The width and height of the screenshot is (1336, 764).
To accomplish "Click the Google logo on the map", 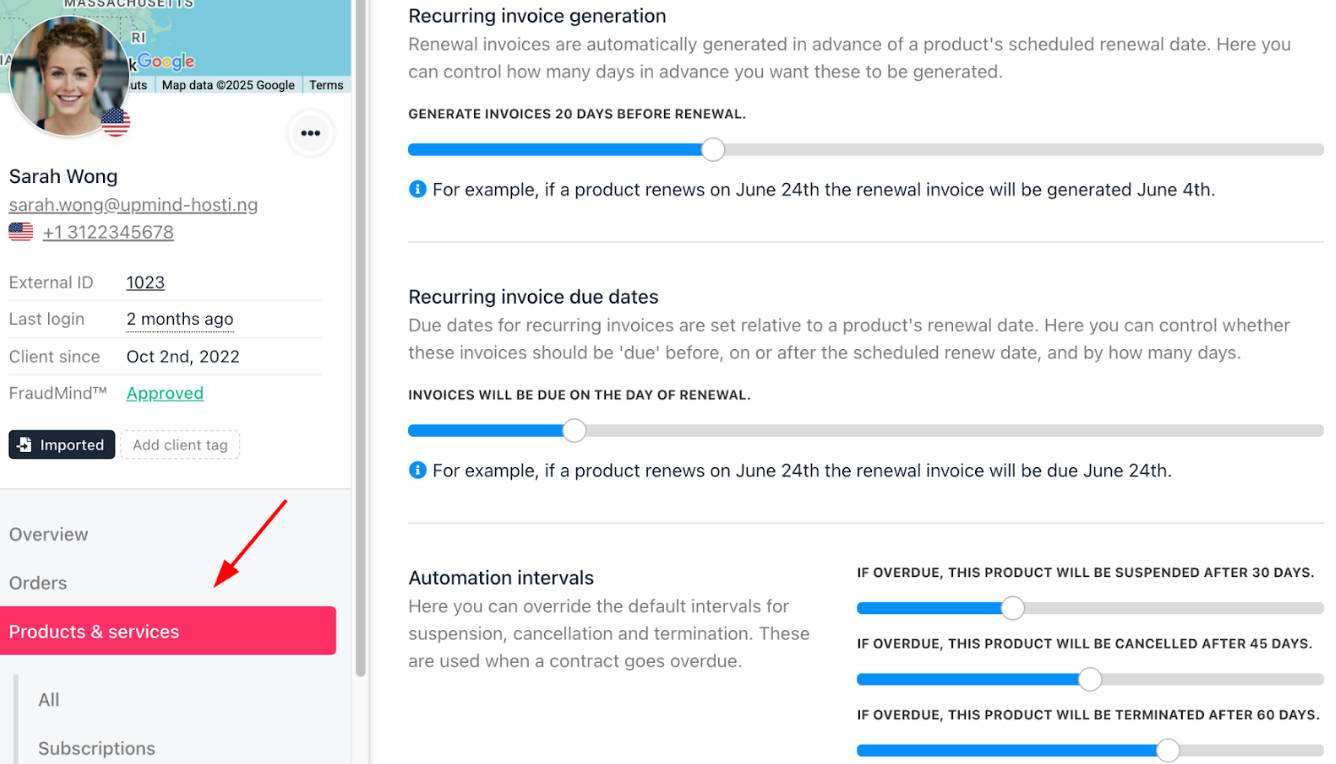I will click(166, 61).
